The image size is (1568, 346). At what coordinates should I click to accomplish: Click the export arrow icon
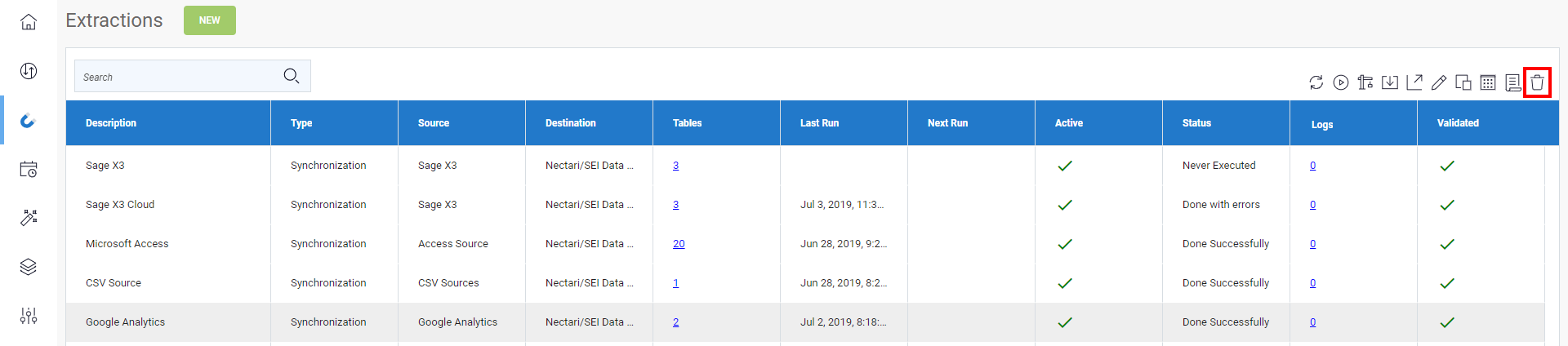(1414, 82)
